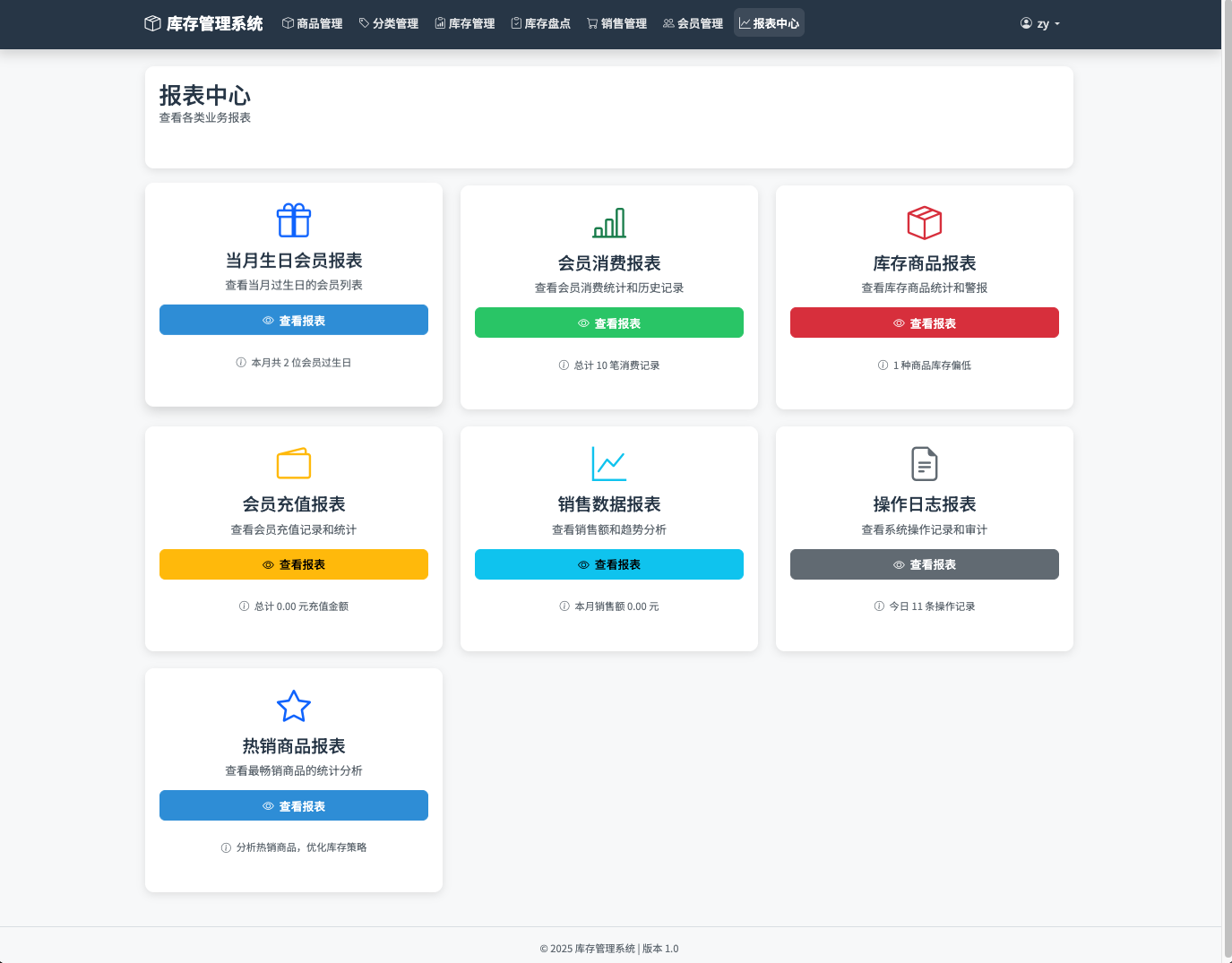This screenshot has width=1232, height=963.
Task: Click the description 查看系统操作记录和审计
Action: point(925,529)
